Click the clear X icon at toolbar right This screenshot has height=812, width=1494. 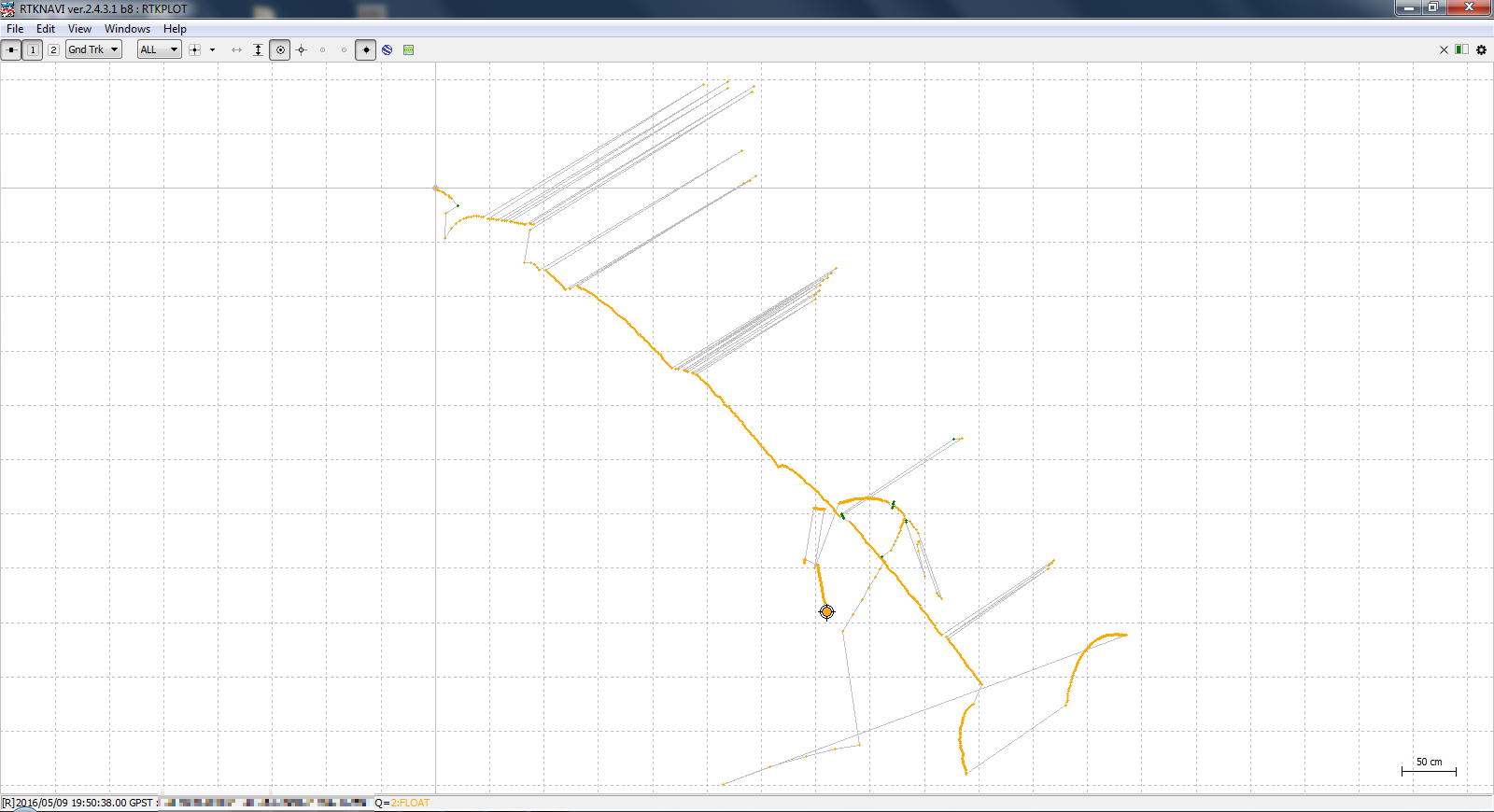(1444, 50)
